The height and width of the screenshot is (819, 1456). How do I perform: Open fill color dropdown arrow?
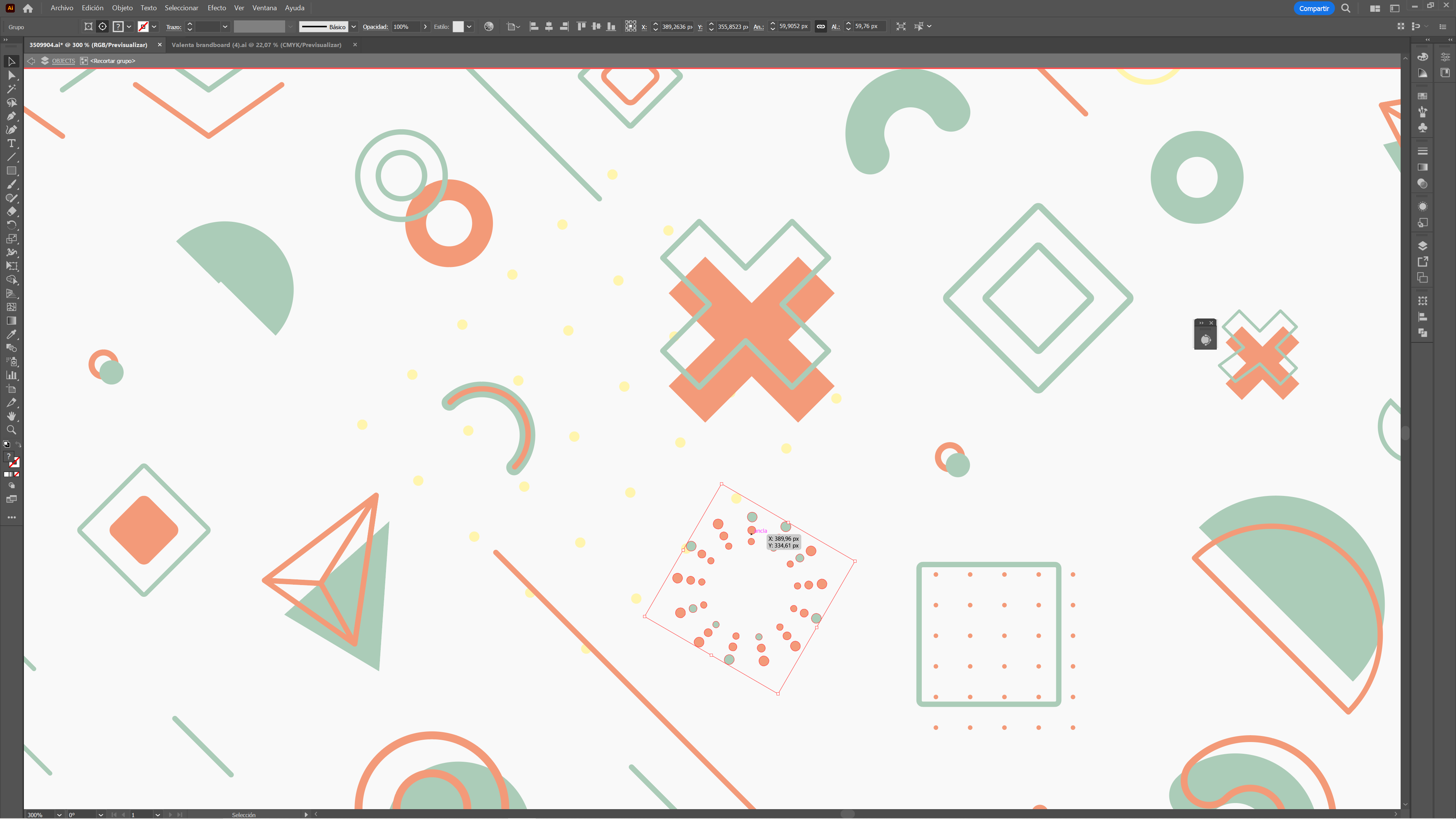tap(129, 27)
